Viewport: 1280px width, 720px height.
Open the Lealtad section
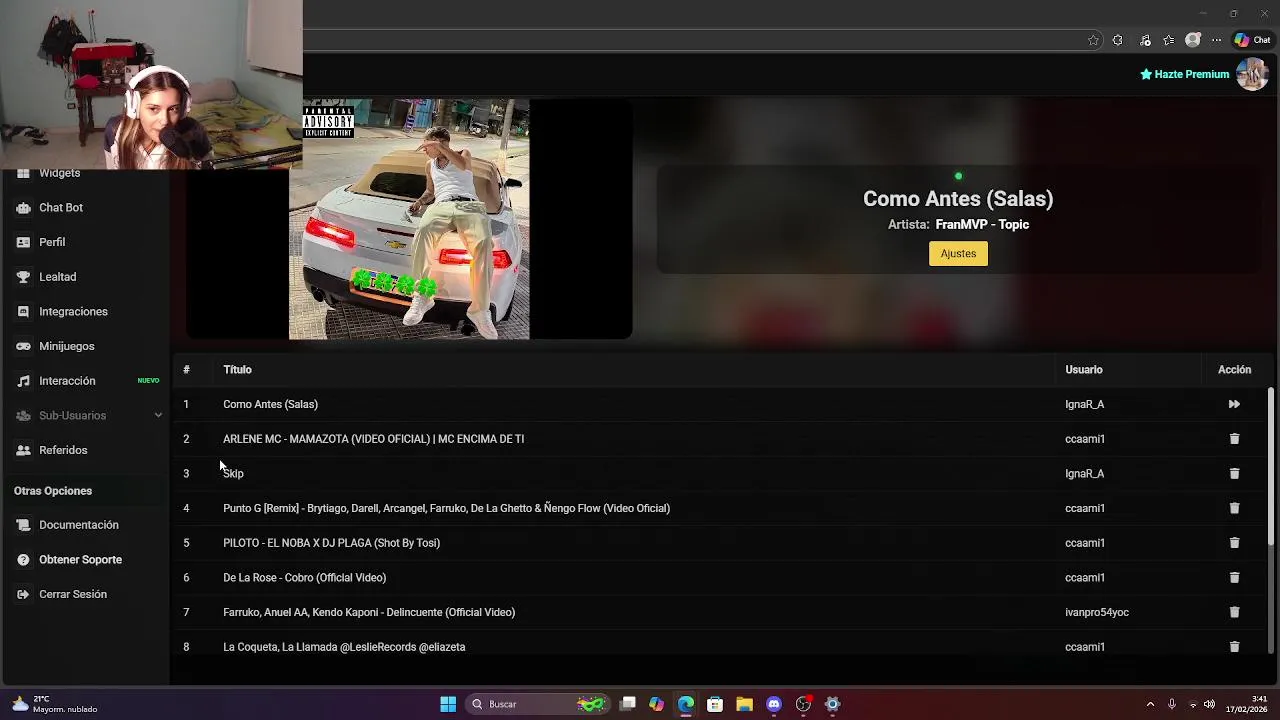click(57, 277)
